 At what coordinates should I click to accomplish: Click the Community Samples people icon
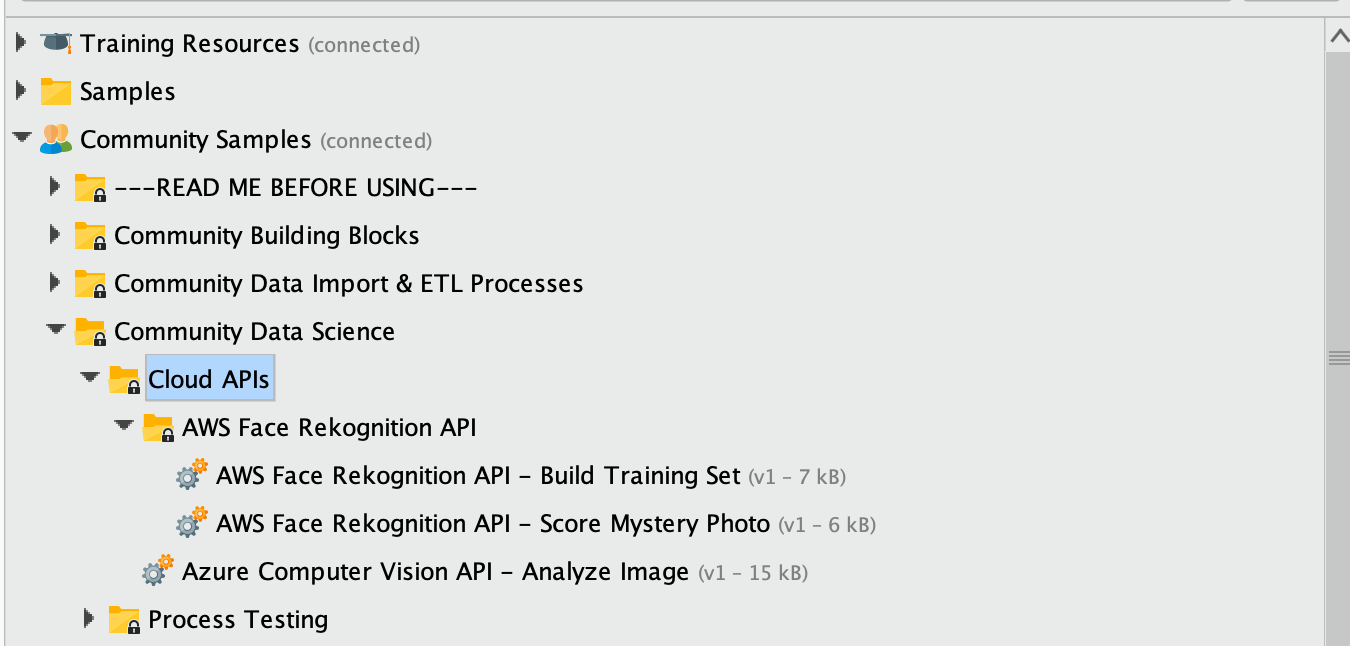click(56, 139)
